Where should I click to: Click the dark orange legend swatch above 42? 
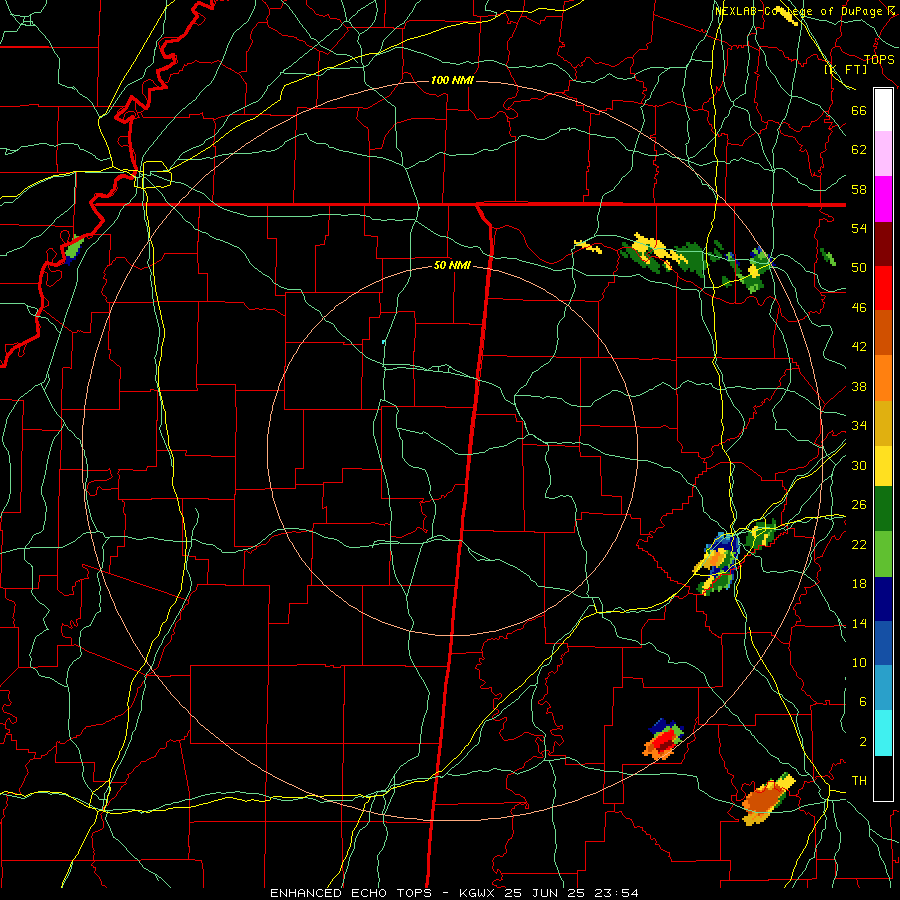pos(883,332)
